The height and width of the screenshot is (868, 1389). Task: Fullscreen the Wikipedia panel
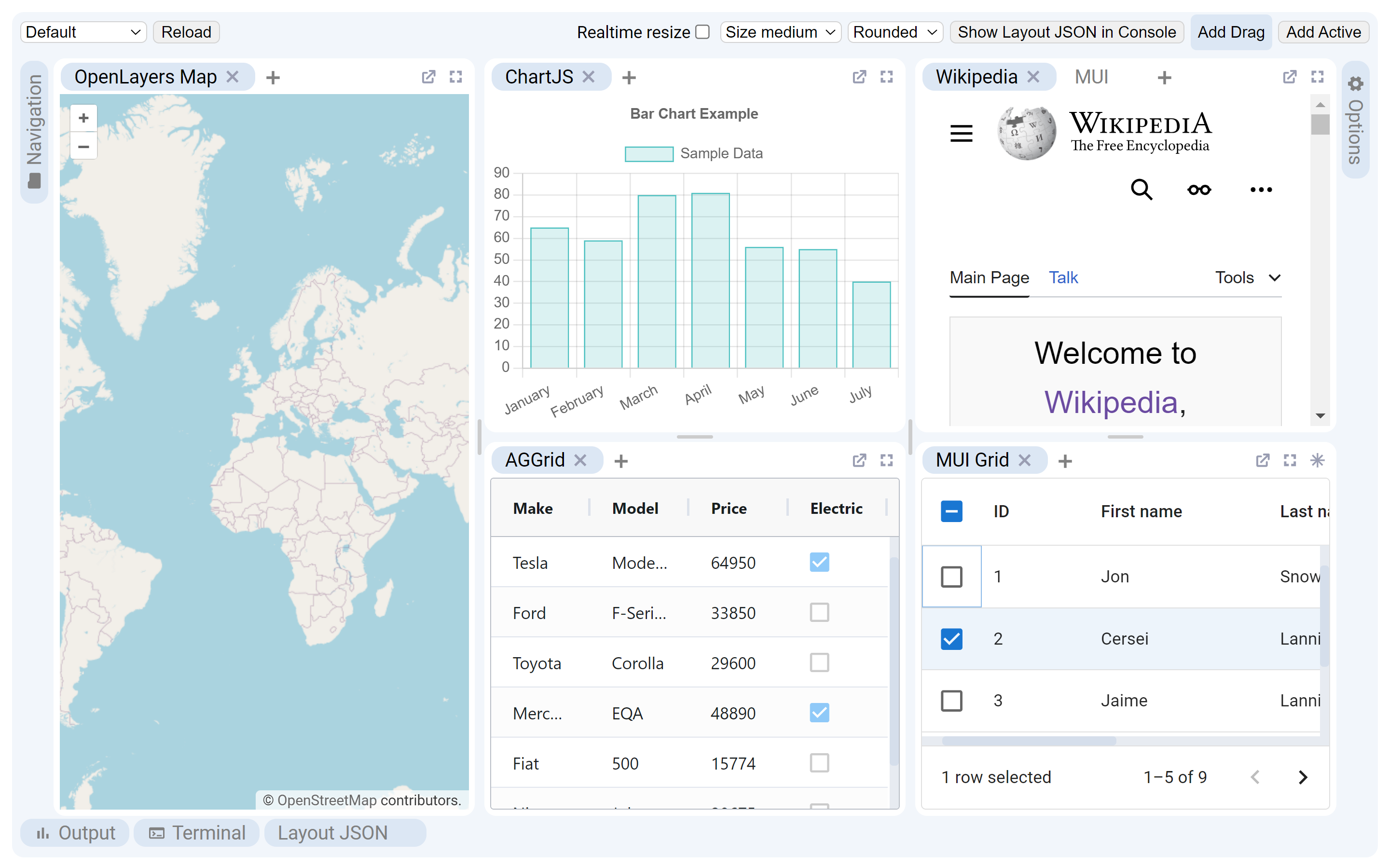(x=1317, y=76)
